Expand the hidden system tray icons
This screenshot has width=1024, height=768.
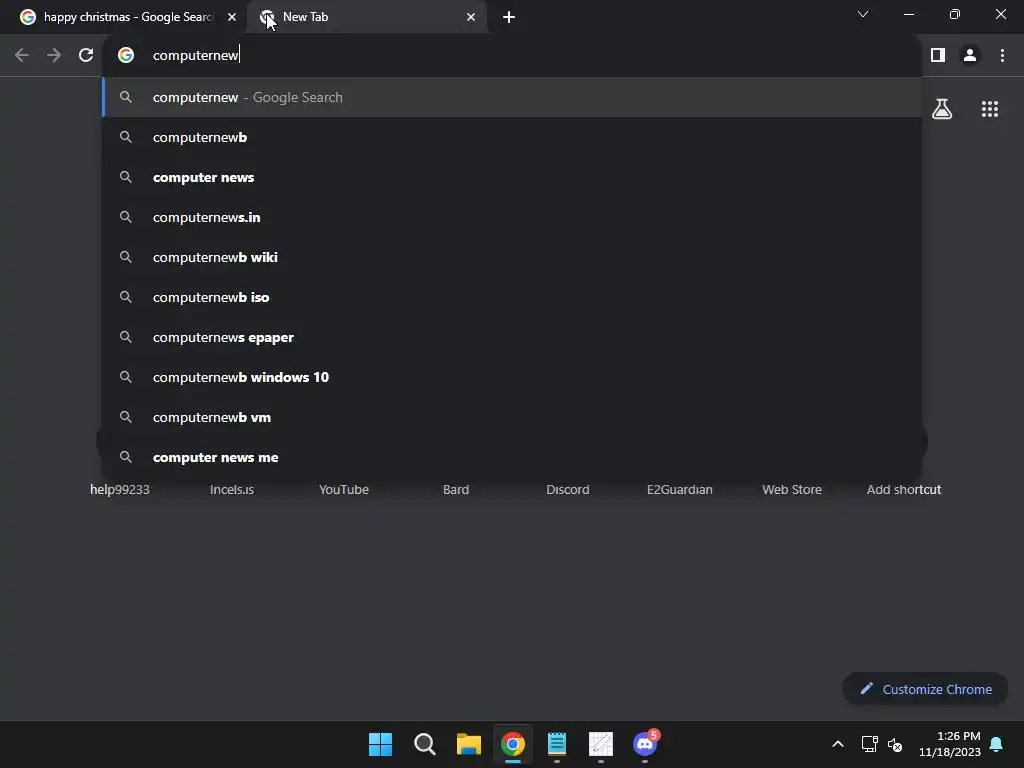pos(838,744)
